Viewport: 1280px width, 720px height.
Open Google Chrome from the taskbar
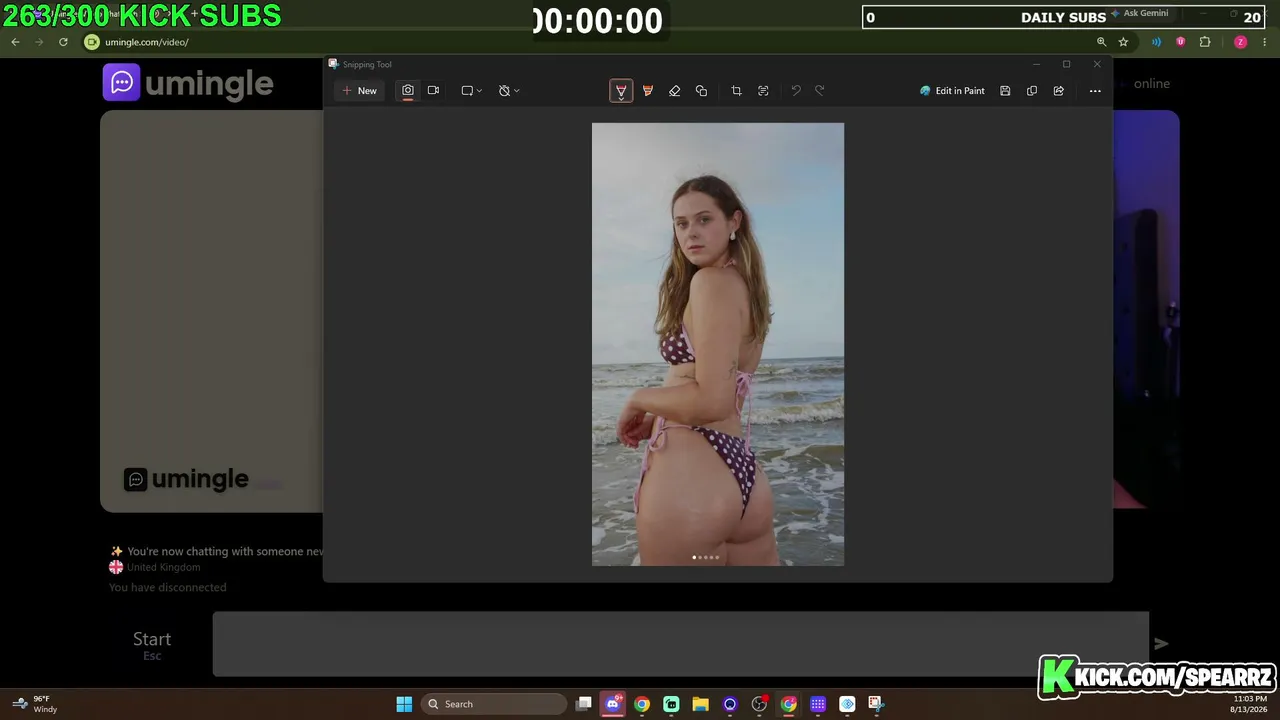[642, 704]
